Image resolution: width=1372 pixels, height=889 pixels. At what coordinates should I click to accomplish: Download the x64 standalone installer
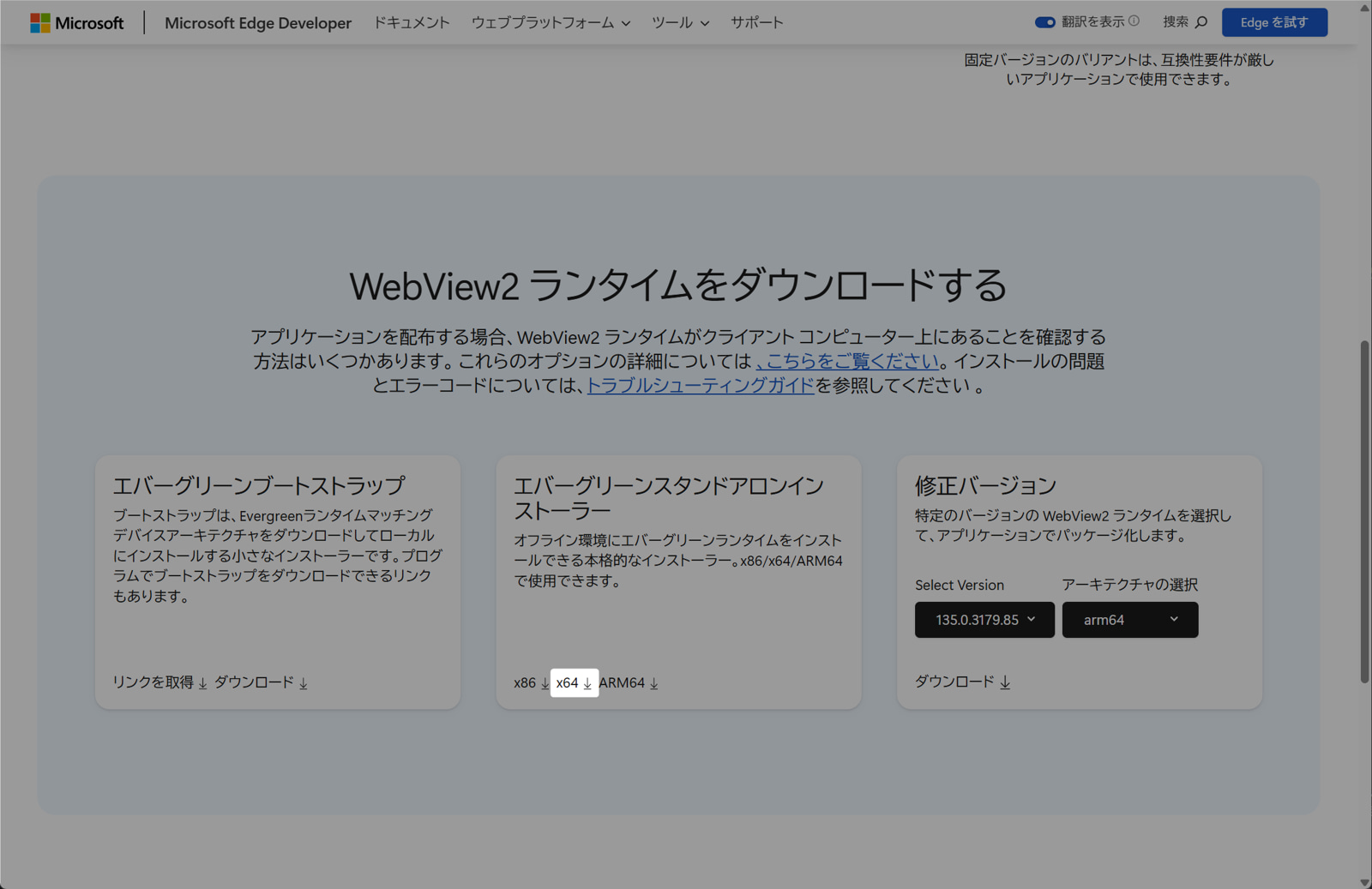click(x=575, y=683)
